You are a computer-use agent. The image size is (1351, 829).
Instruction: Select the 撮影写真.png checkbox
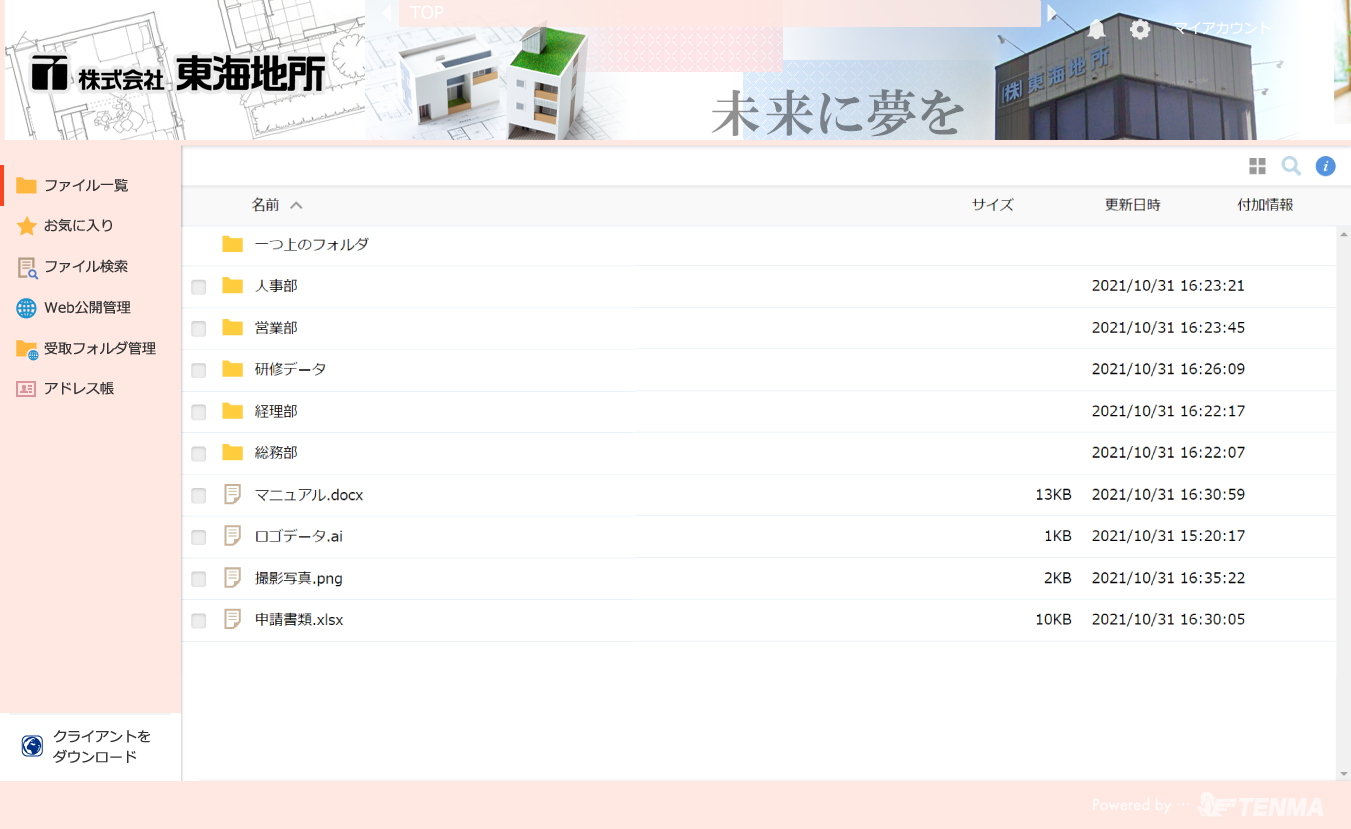pos(199,579)
